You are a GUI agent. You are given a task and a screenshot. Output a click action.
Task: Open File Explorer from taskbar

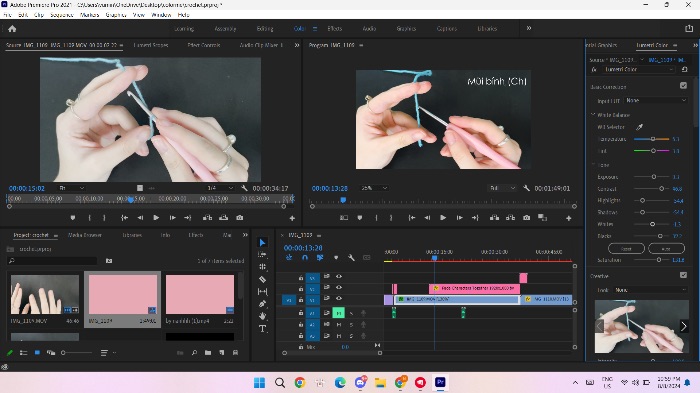pos(380,382)
